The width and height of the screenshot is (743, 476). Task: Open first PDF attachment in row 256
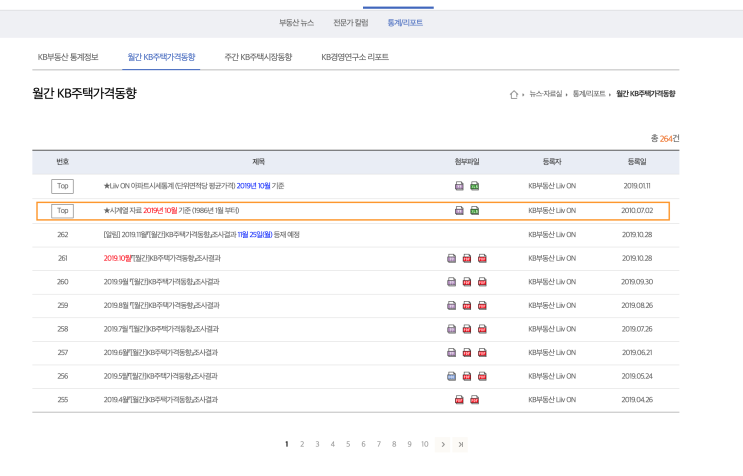(x=467, y=376)
